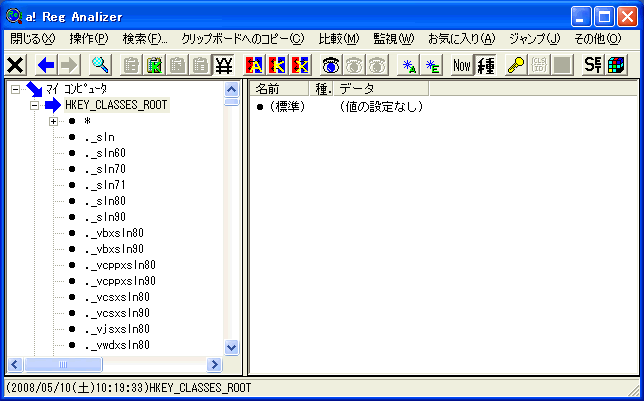Click the ¥¥ toolbar icon
This screenshot has width=644, height=401.
(x=224, y=65)
